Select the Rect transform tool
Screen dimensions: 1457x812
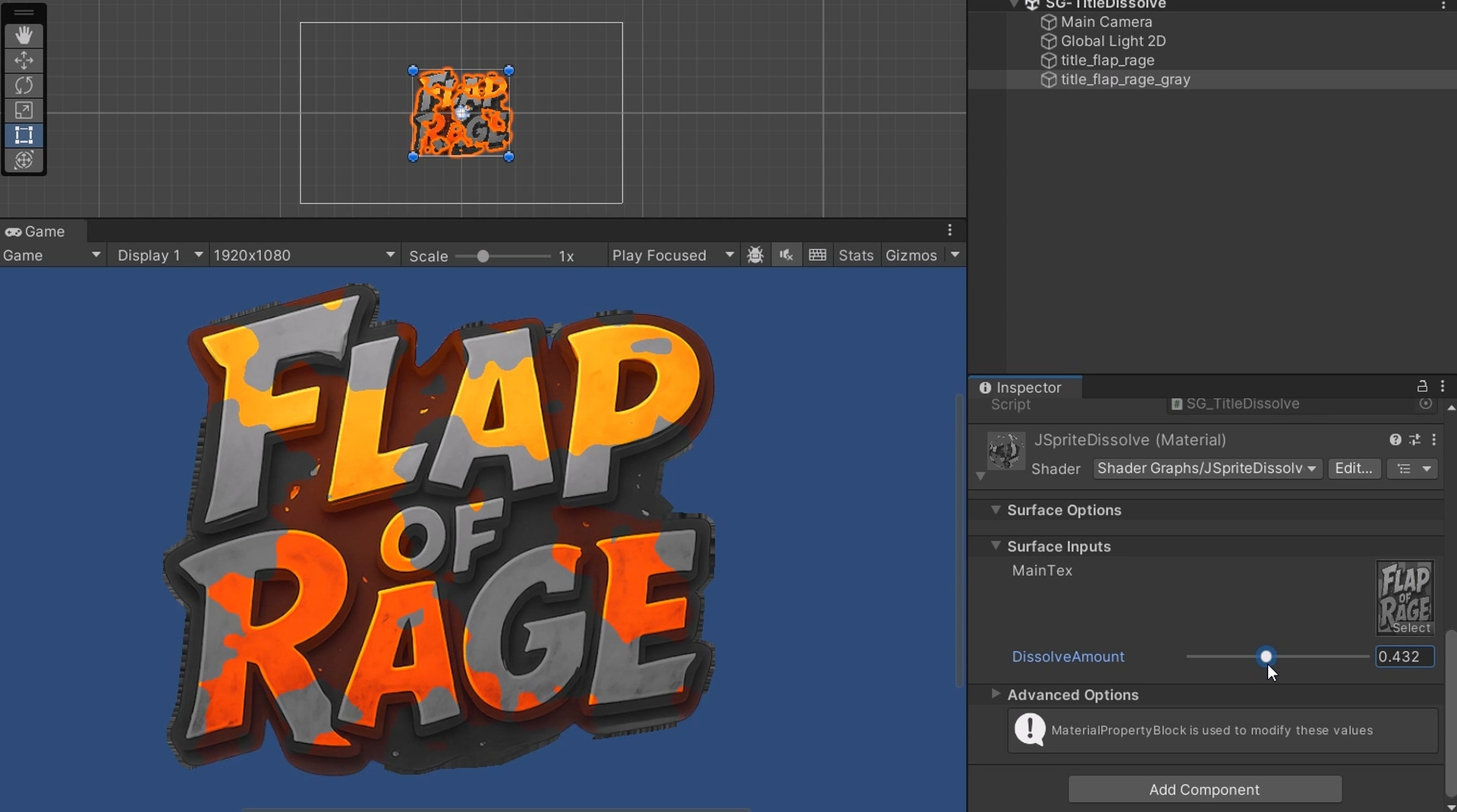click(x=24, y=136)
